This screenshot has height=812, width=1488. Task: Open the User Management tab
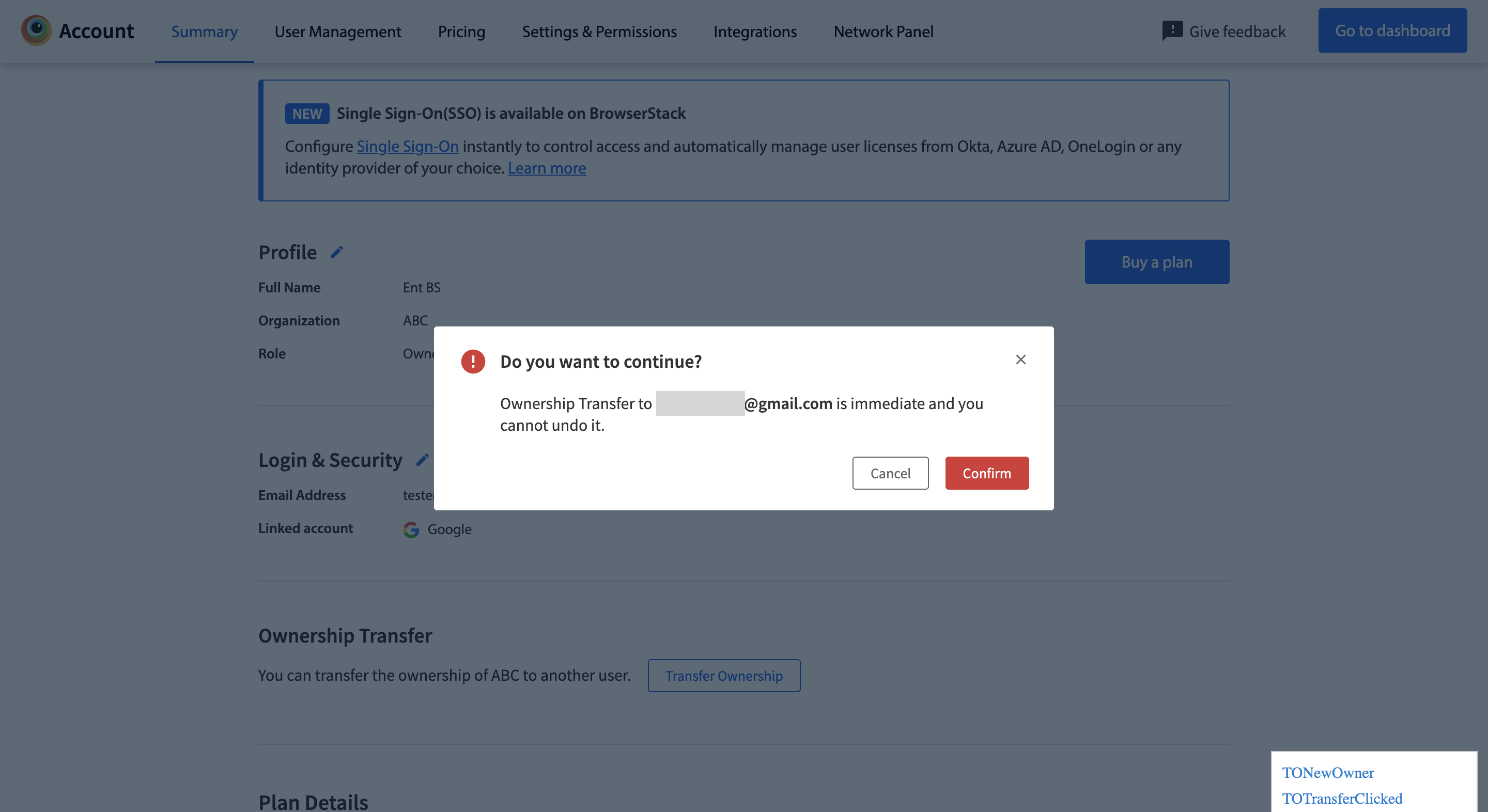(x=337, y=31)
